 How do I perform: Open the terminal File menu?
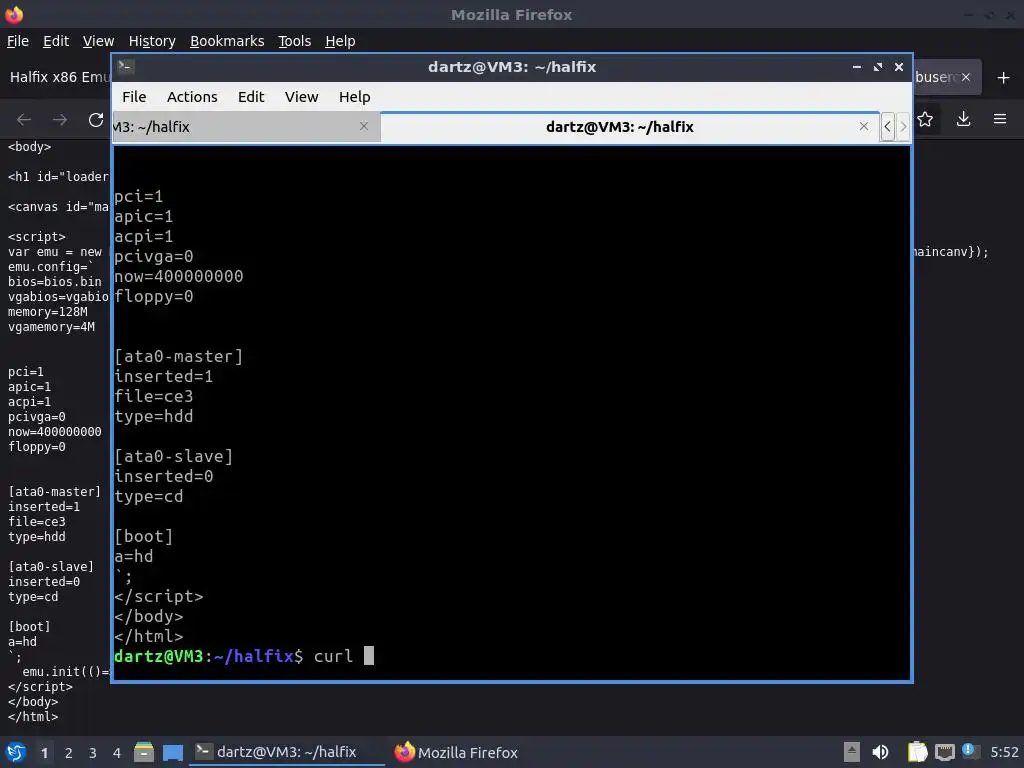pos(134,97)
